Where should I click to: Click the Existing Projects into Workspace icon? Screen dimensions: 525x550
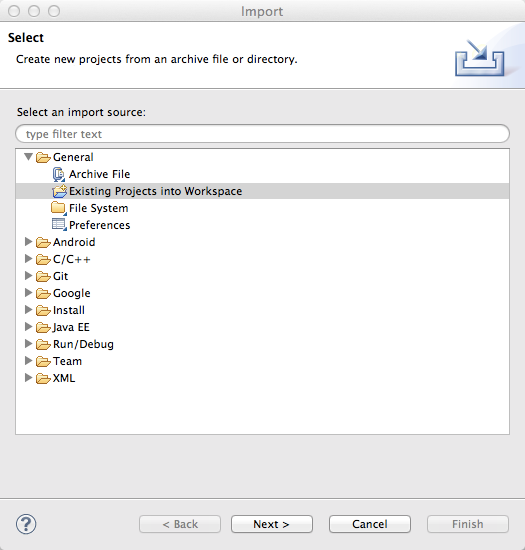tap(59, 191)
